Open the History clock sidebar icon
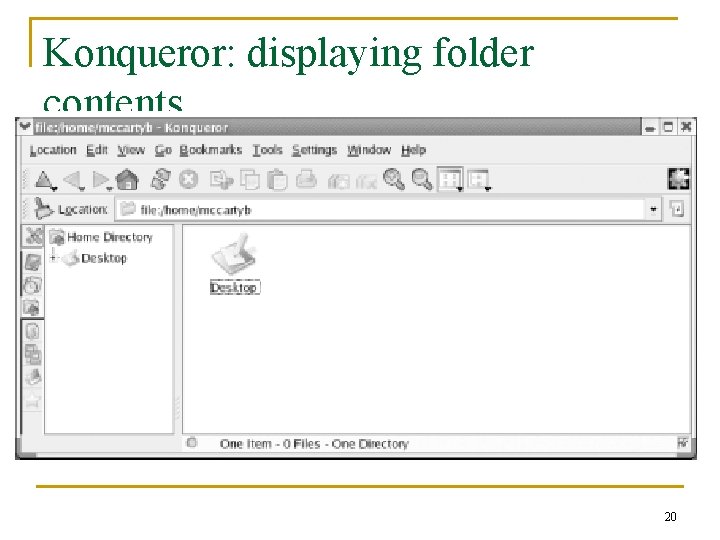 pyautogui.click(x=33, y=285)
